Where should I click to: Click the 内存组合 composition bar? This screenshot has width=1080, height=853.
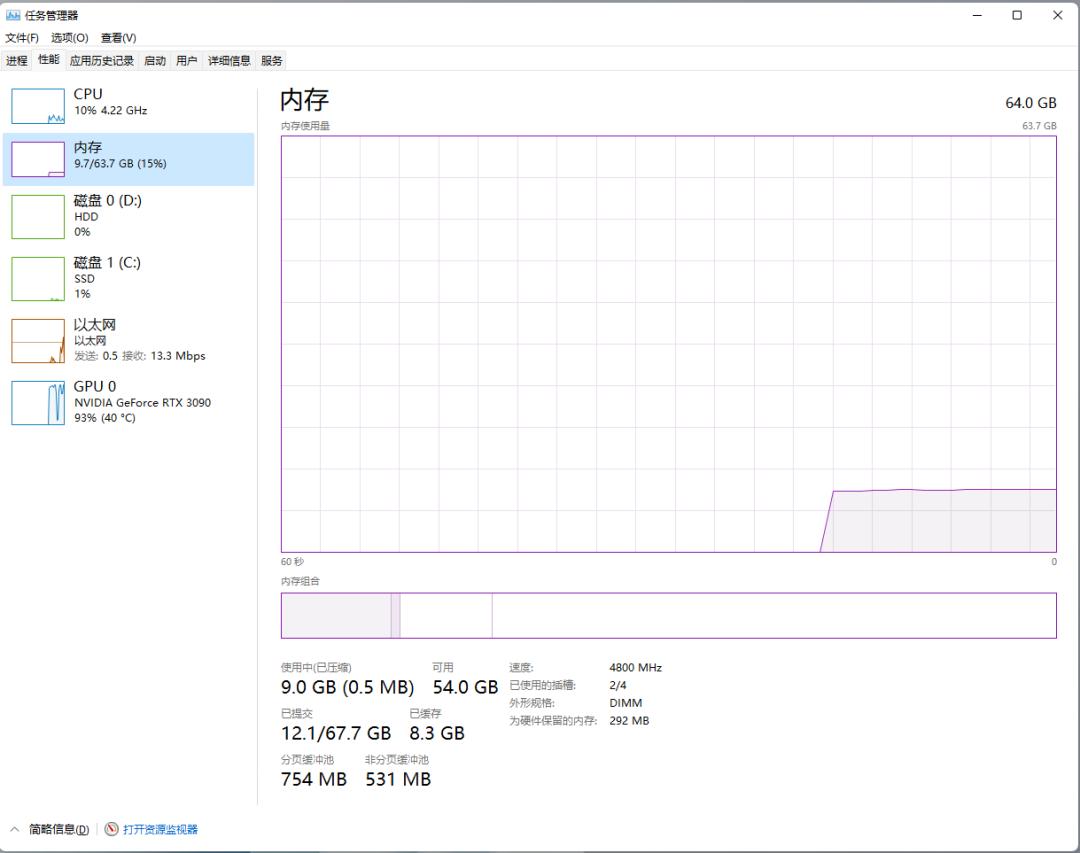[x=668, y=615]
